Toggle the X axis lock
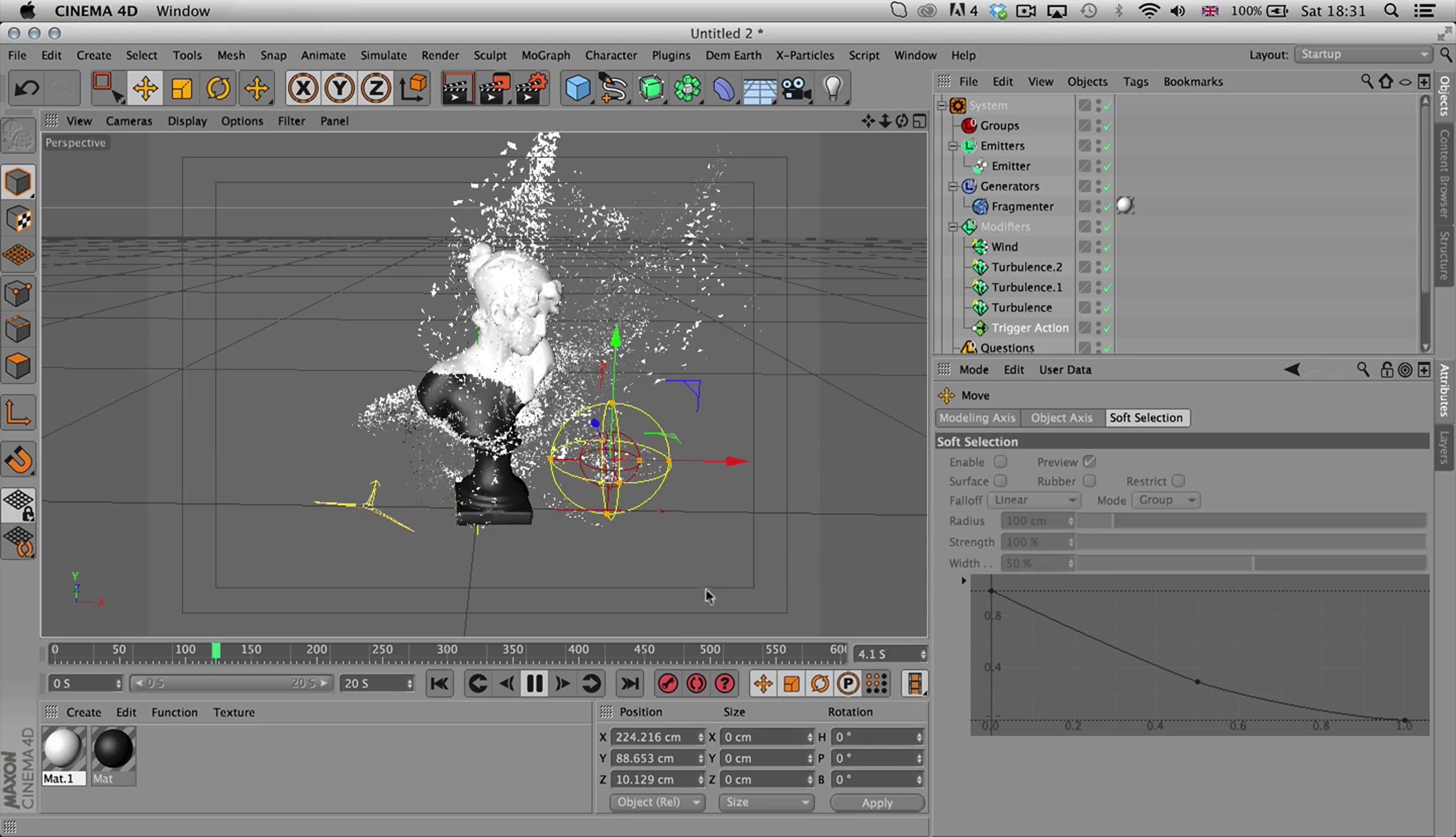The width and height of the screenshot is (1456, 837). click(x=303, y=89)
